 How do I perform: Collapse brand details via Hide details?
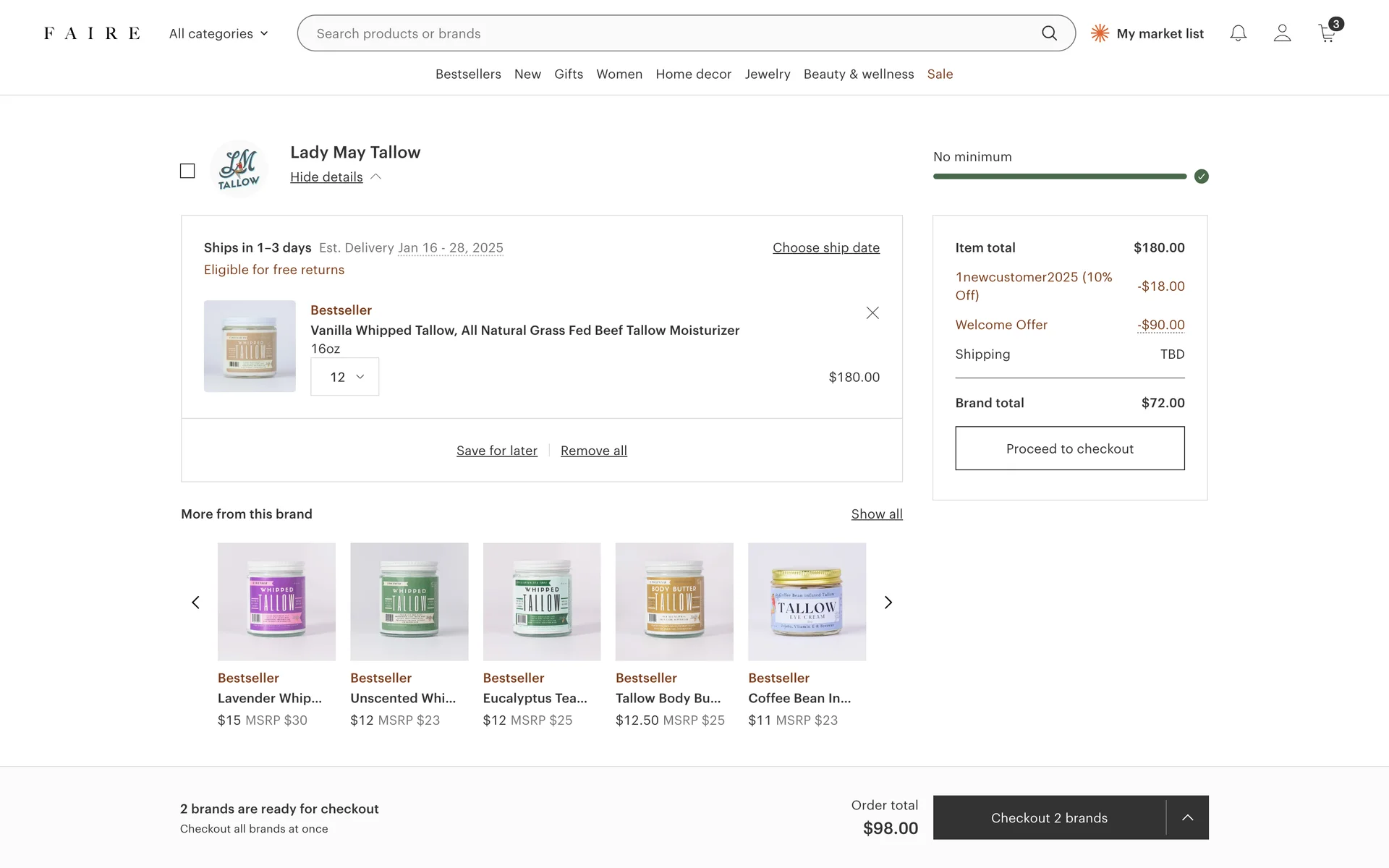327,177
